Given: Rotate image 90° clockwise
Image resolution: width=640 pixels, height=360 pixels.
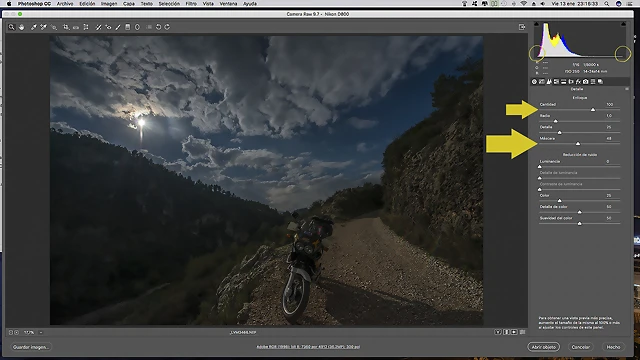Looking at the screenshot, I should (x=167, y=27).
